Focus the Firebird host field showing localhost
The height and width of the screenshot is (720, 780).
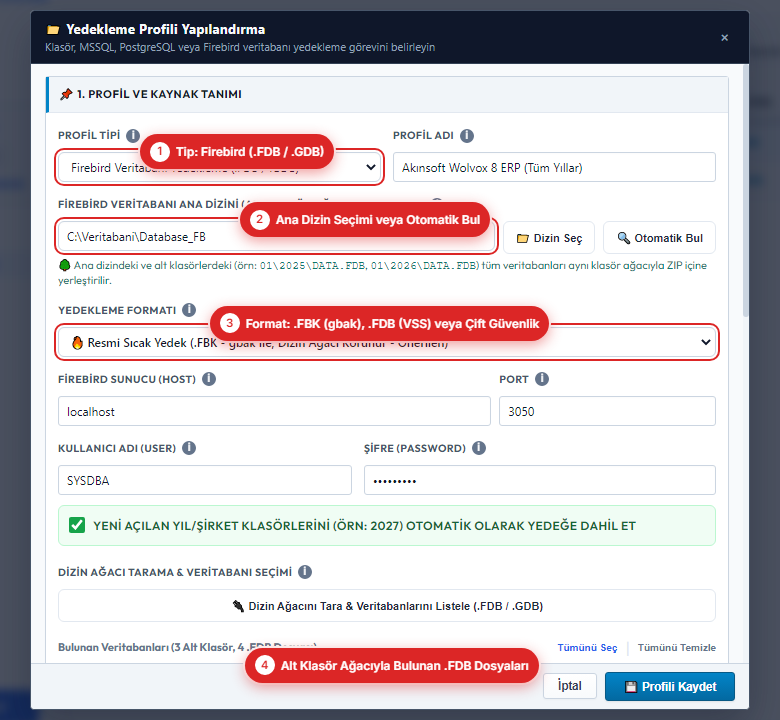tap(274, 411)
